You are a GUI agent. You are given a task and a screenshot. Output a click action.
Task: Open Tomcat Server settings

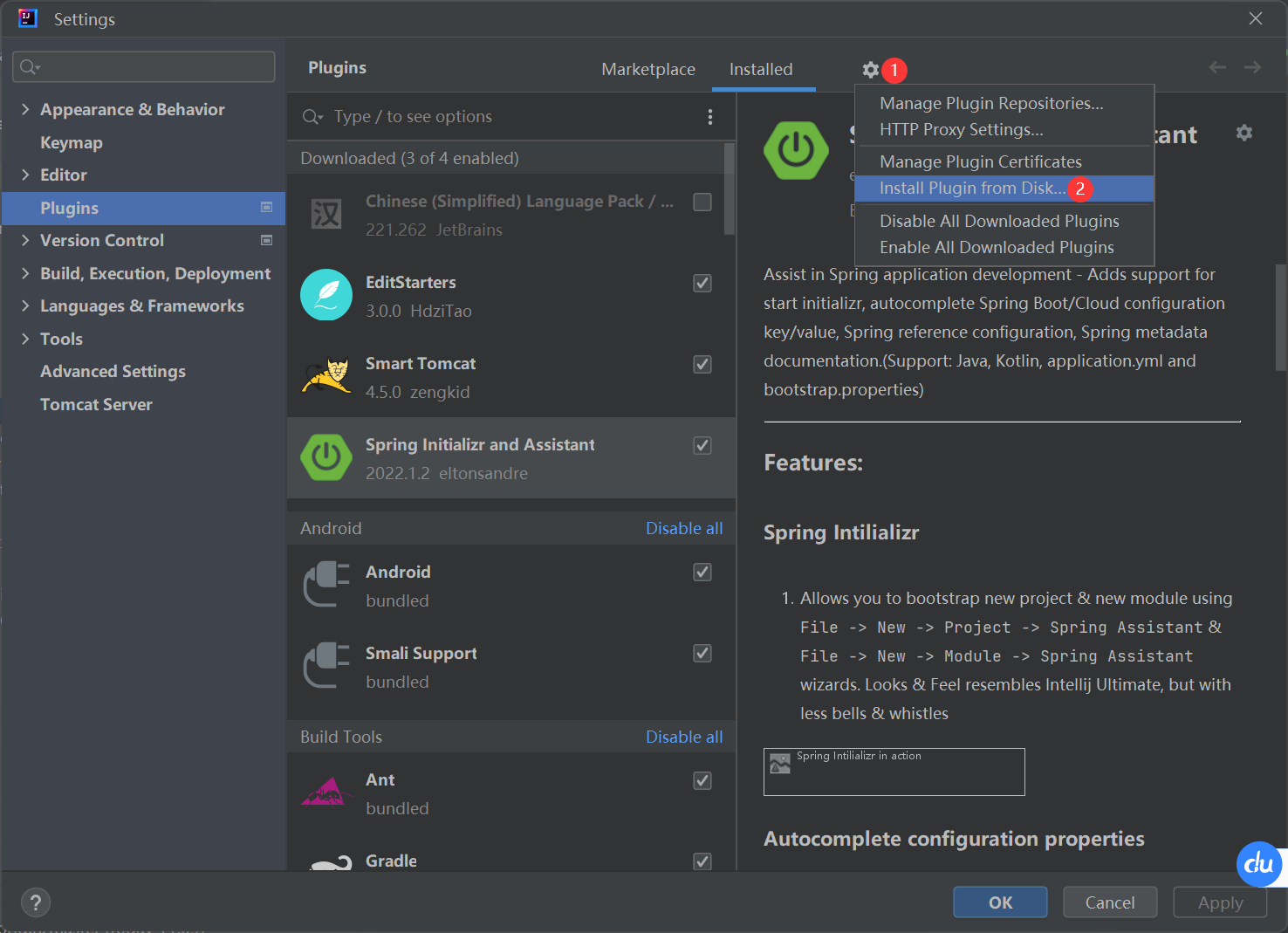pos(96,404)
